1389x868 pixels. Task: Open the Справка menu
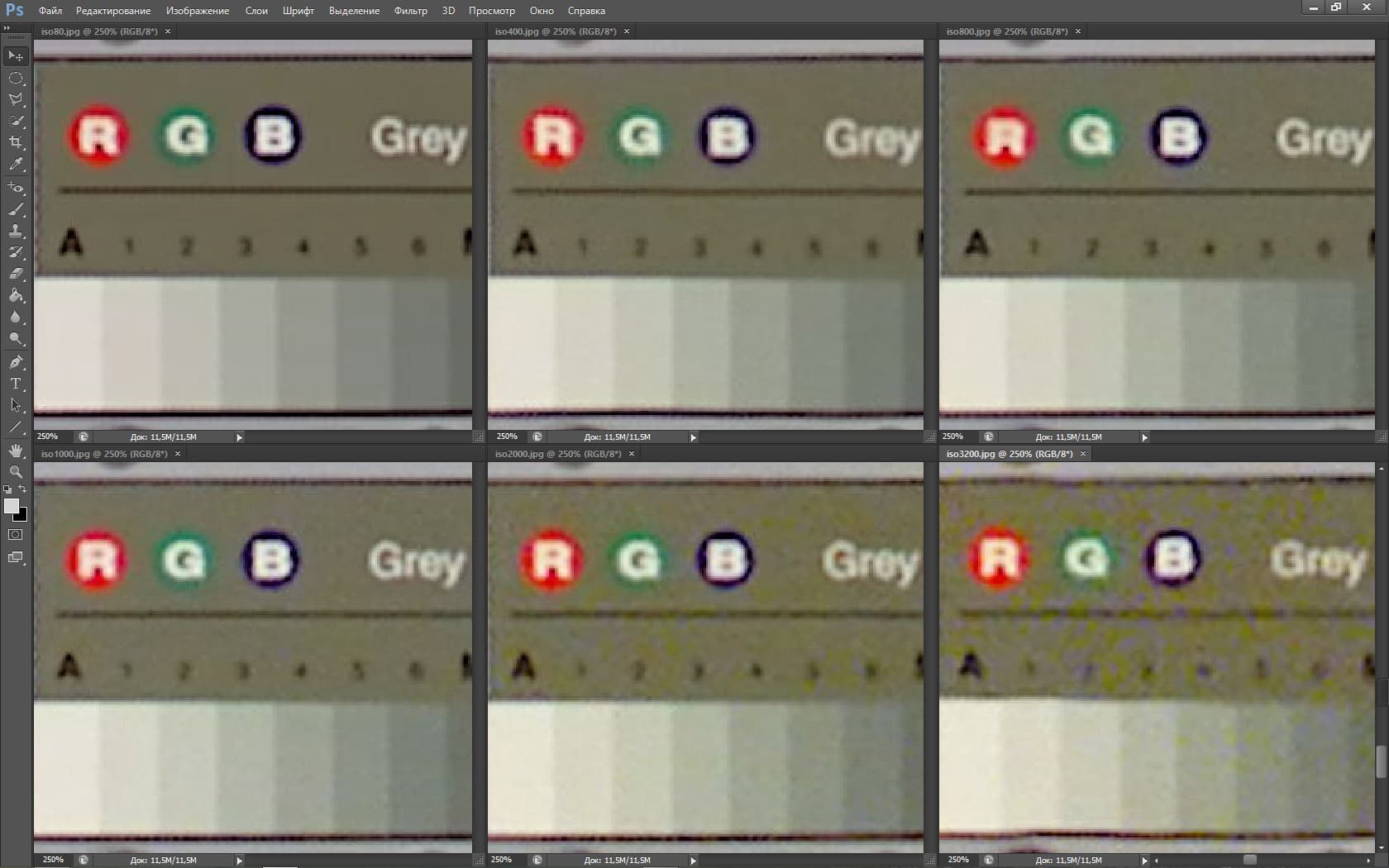tap(586, 11)
